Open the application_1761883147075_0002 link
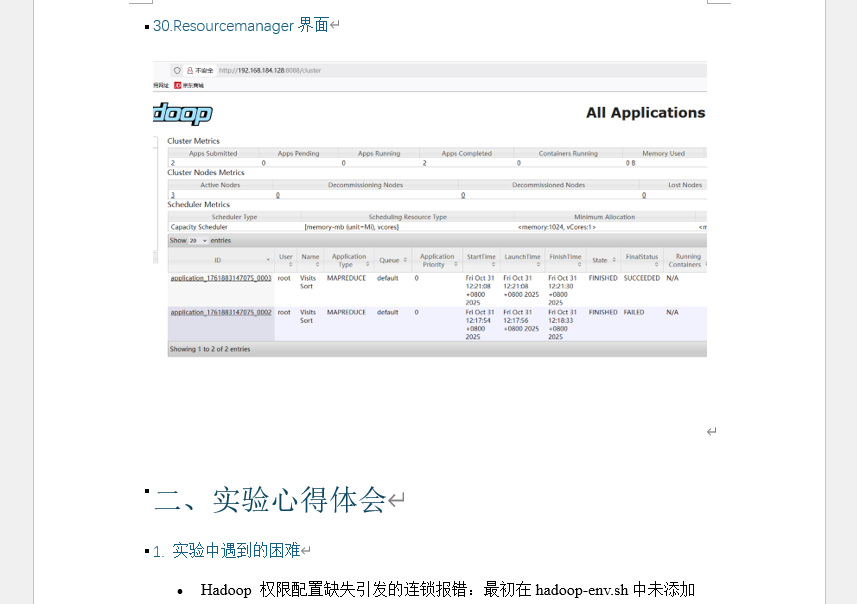This screenshot has width=857, height=604. (x=221, y=312)
